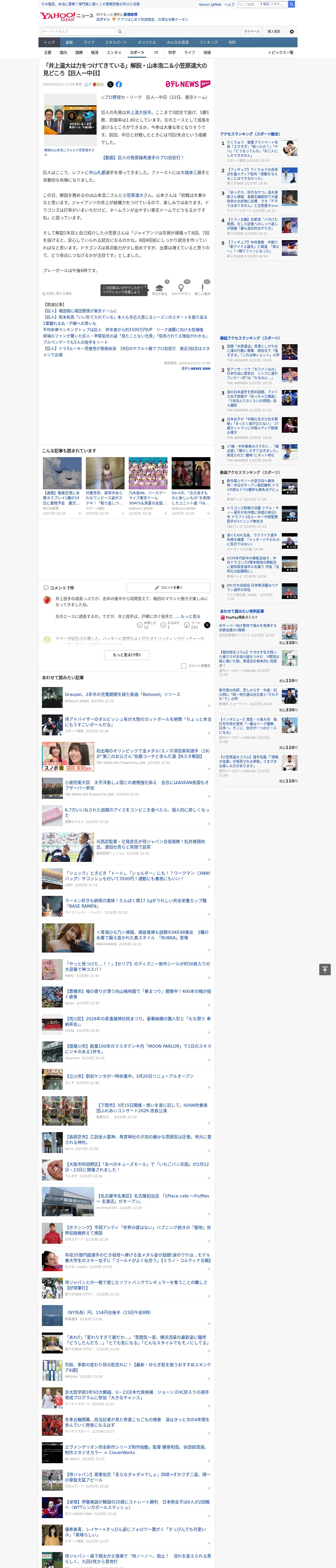Share first comment on X
The image size is (336, 1568).
point(207,625)
